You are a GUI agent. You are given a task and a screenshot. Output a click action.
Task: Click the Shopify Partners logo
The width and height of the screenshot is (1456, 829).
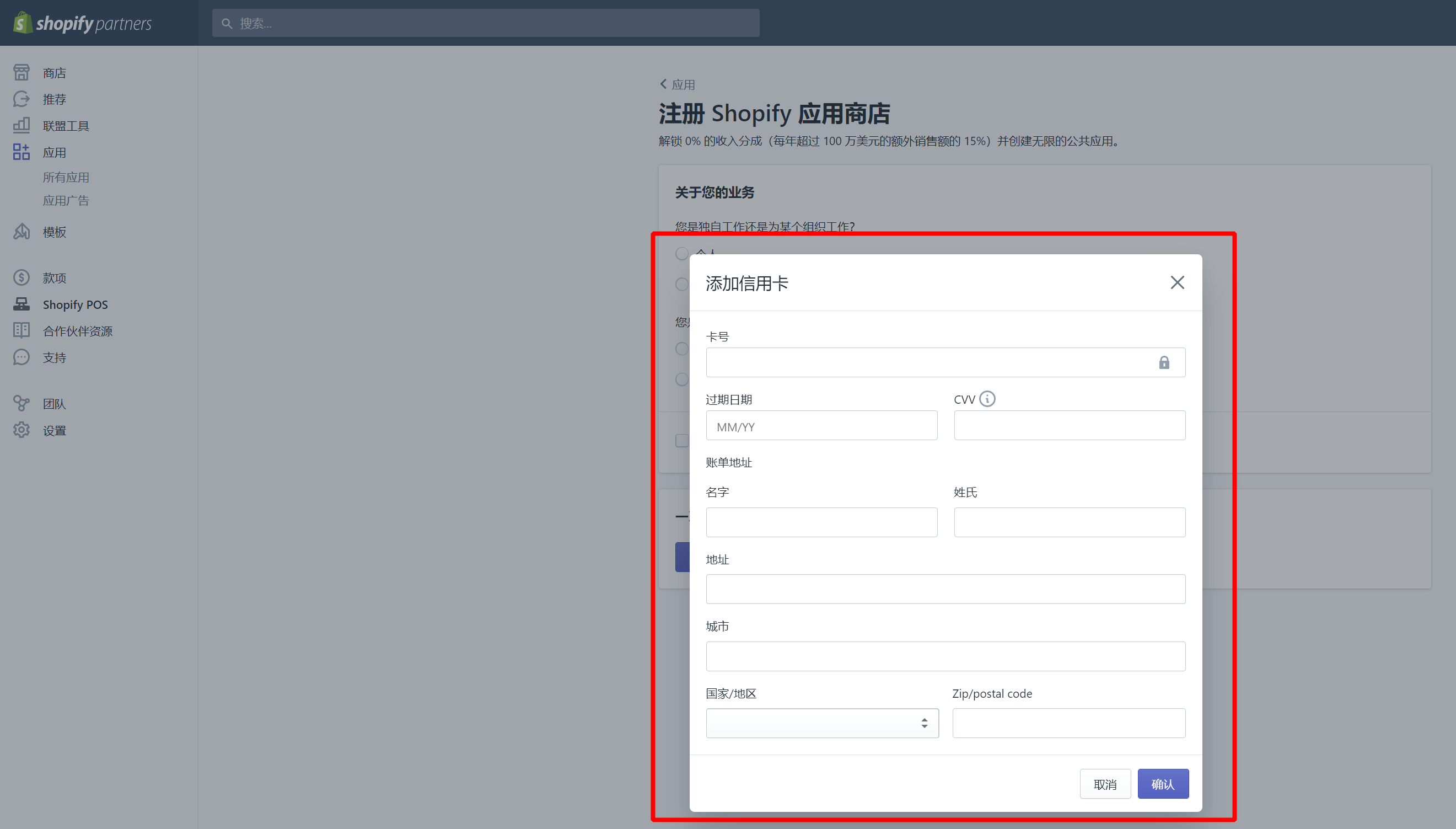coord(83,23)
